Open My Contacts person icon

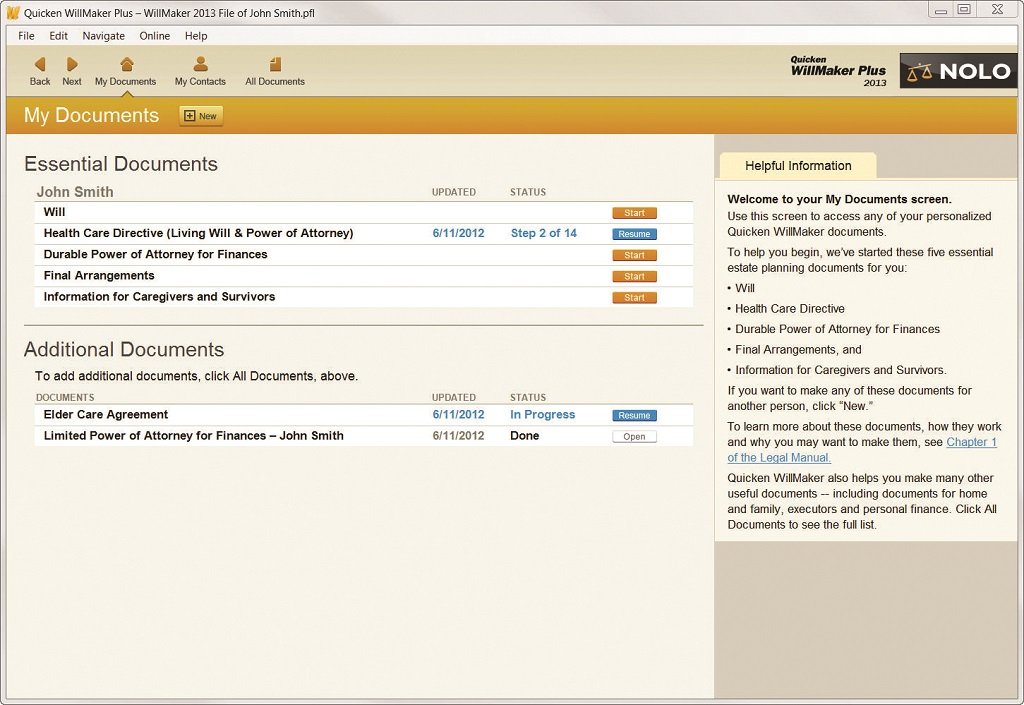click(x=200, y=65)
